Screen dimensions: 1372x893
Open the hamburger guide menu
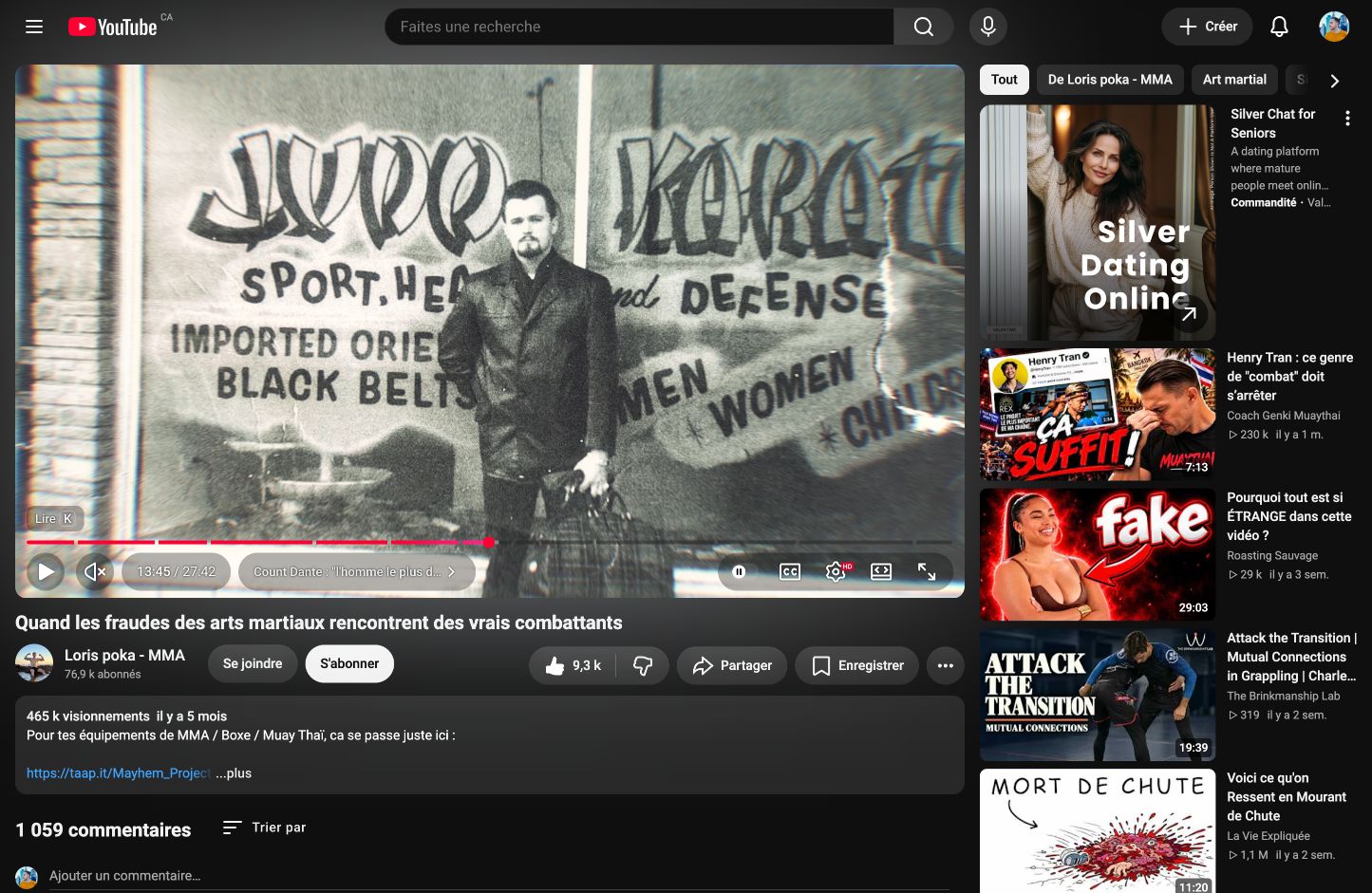click(34, 27)
